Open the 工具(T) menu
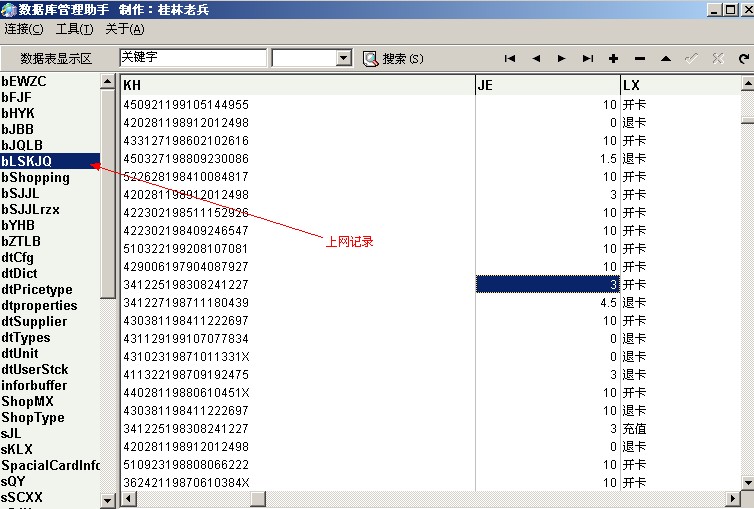This screenshot has height=509, width=754. [75, 29]
